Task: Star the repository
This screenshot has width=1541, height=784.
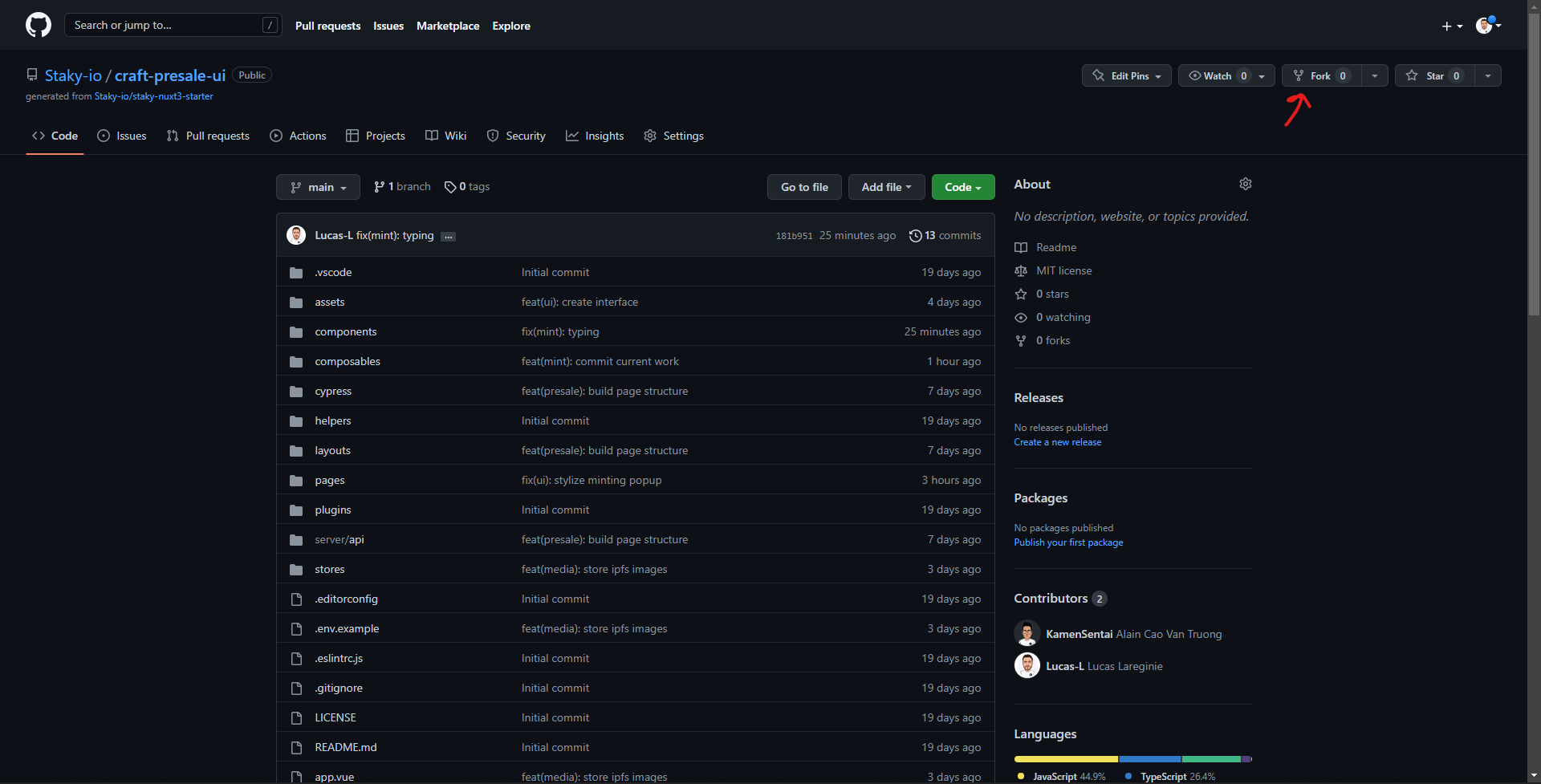Action: (1435, 75)
